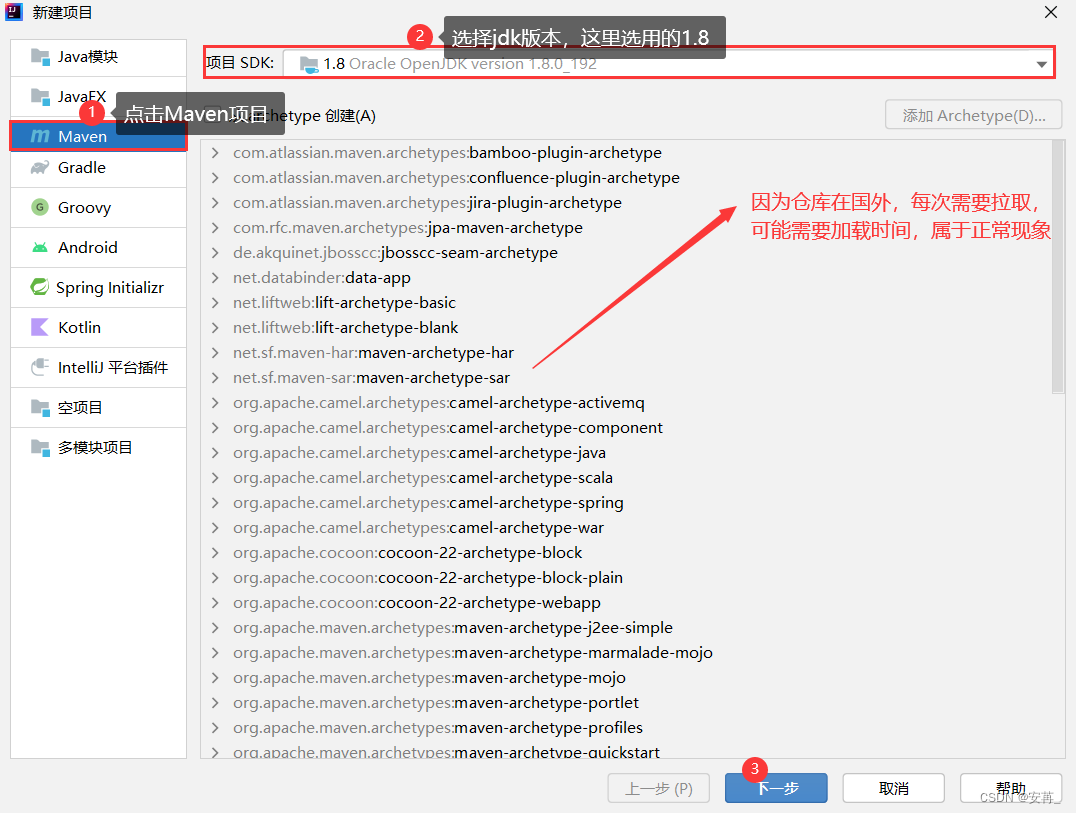The width and height of the screenshot is (1076, 813).
Task: Expand maven-archetype-portlet tree node
Action: point(215,703)
